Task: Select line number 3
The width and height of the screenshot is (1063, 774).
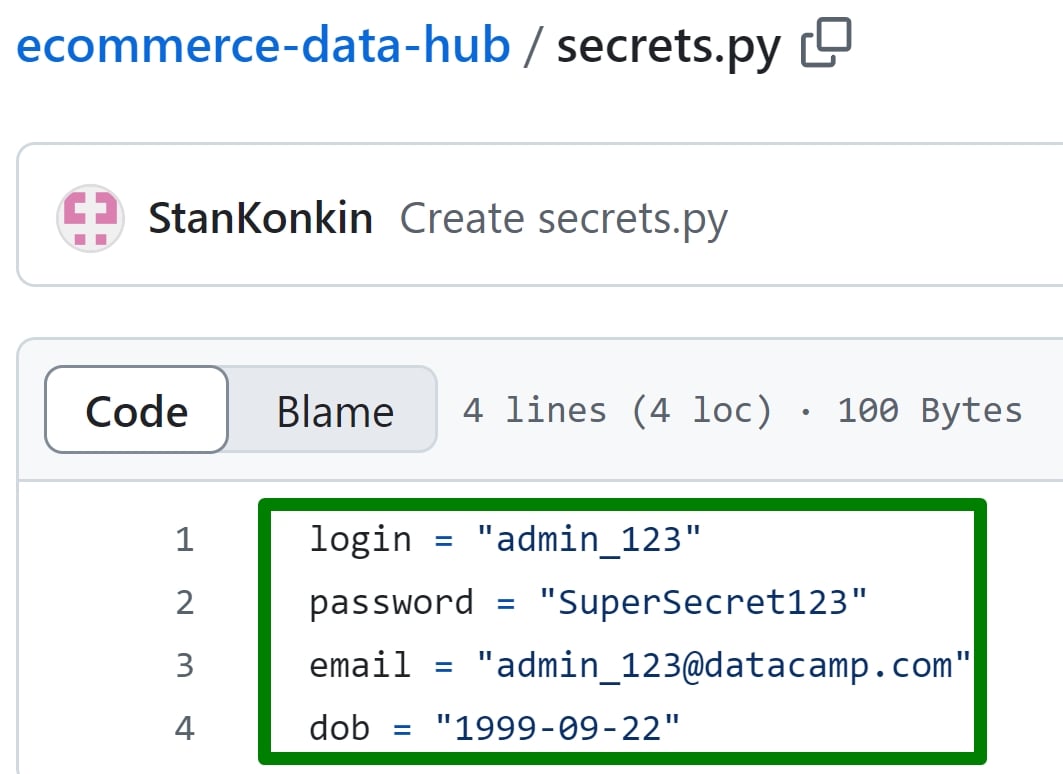Action: 184,666
